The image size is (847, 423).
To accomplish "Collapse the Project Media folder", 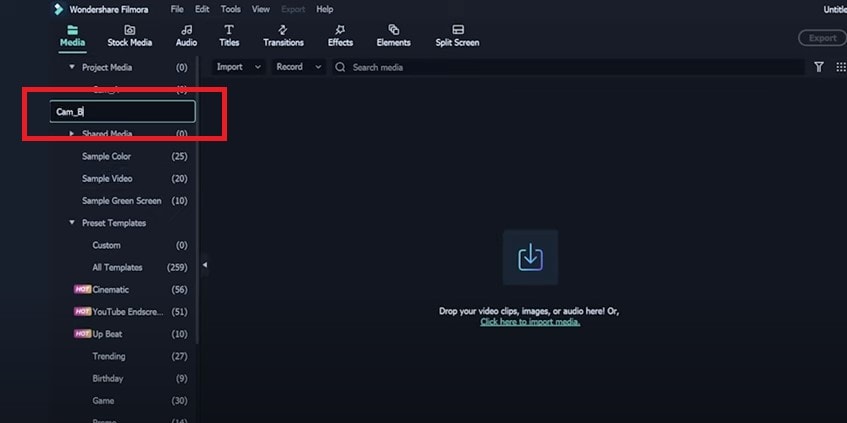I will [72, 67].
